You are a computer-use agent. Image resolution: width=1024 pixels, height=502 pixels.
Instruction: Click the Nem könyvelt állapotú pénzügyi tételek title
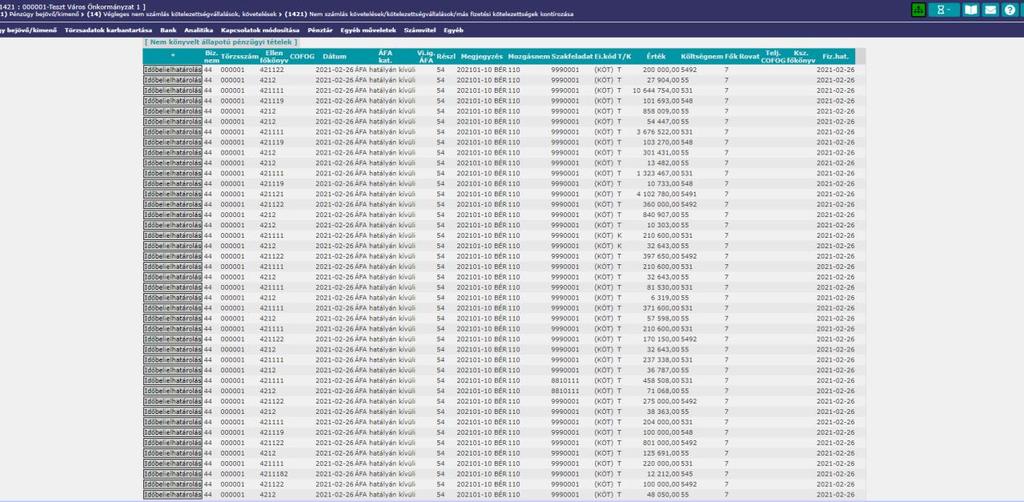click(221, 42)
